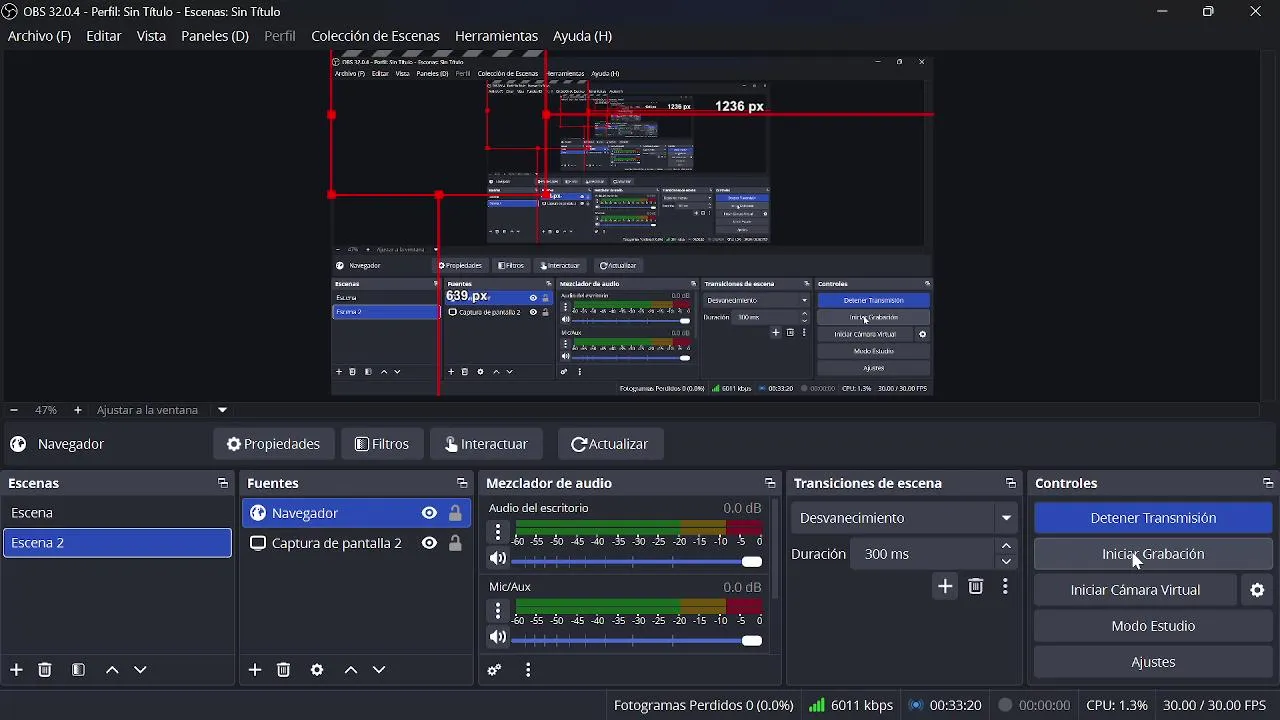
Task: Zoom out preview with minus icon
Action: click(x=14, y=410)
